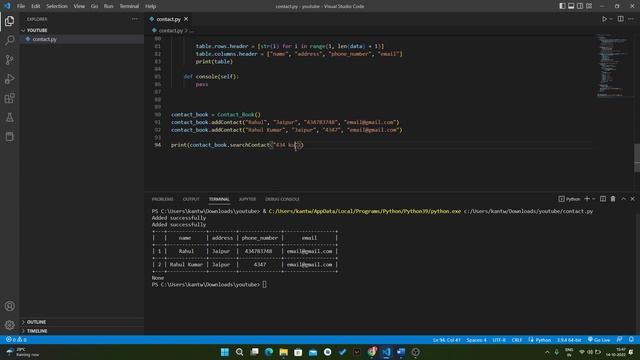
Task: Change the UTF-8 encoding in status bar
Action: (x=499, y=340)
